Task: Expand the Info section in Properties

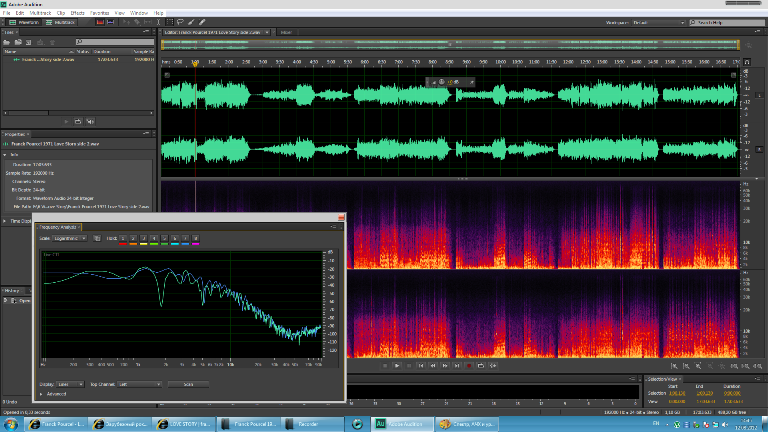Action: click(5, 155)
